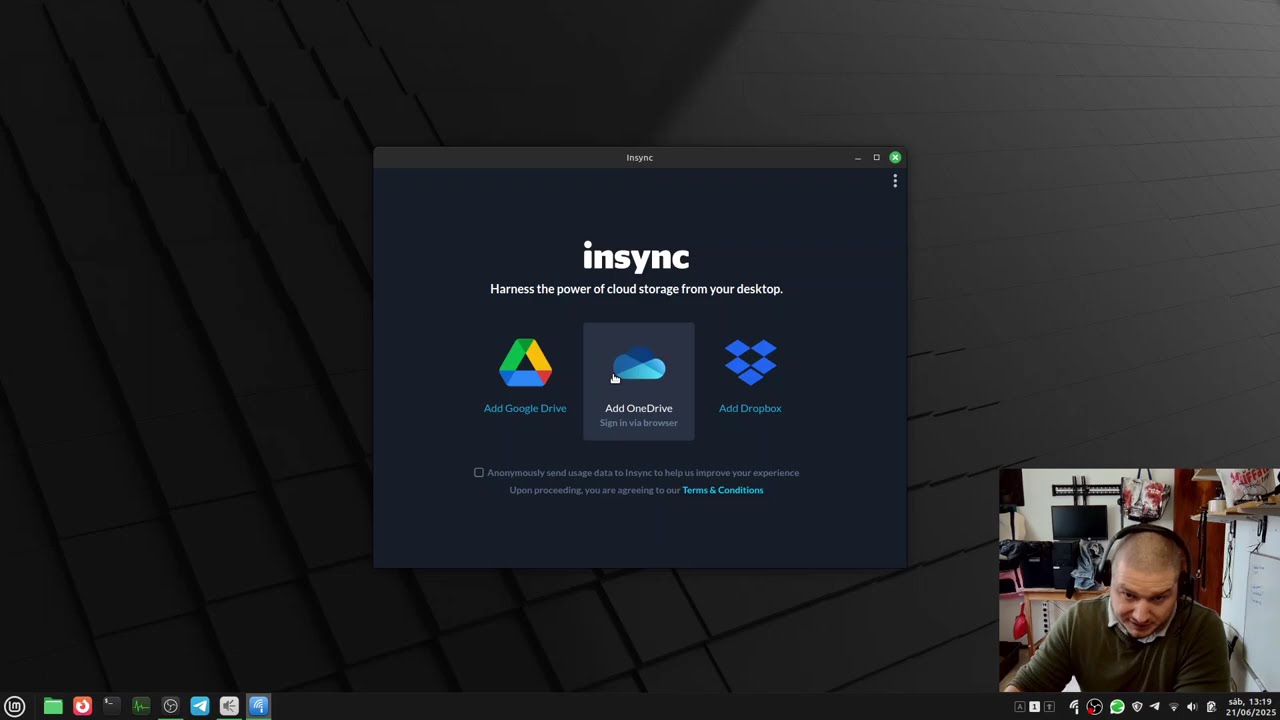Click the Telegram tray icon
This screenshot has height=720, width=1280.
pos(1154,707)
